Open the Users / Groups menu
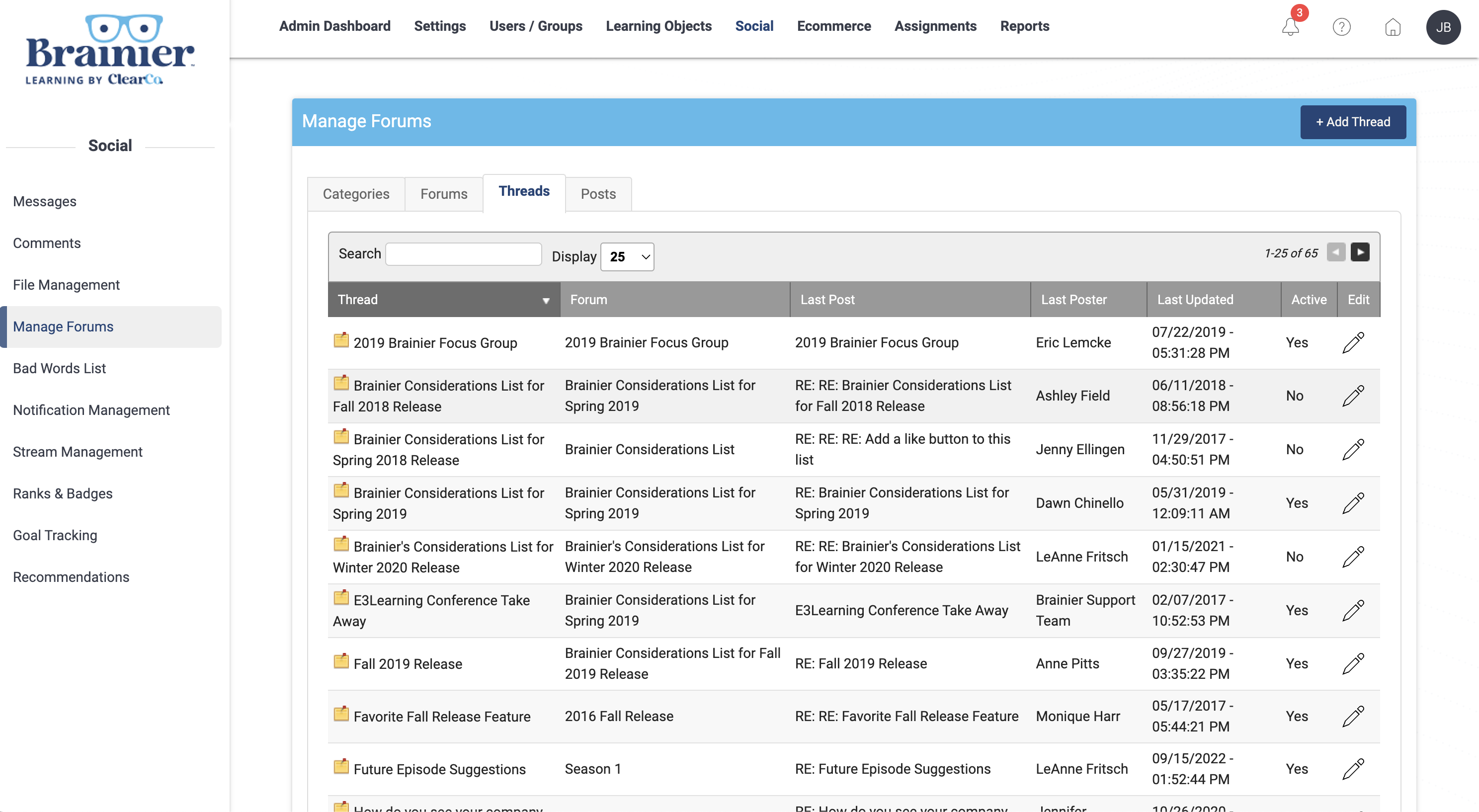1479x812 pixels. (536, 26)
